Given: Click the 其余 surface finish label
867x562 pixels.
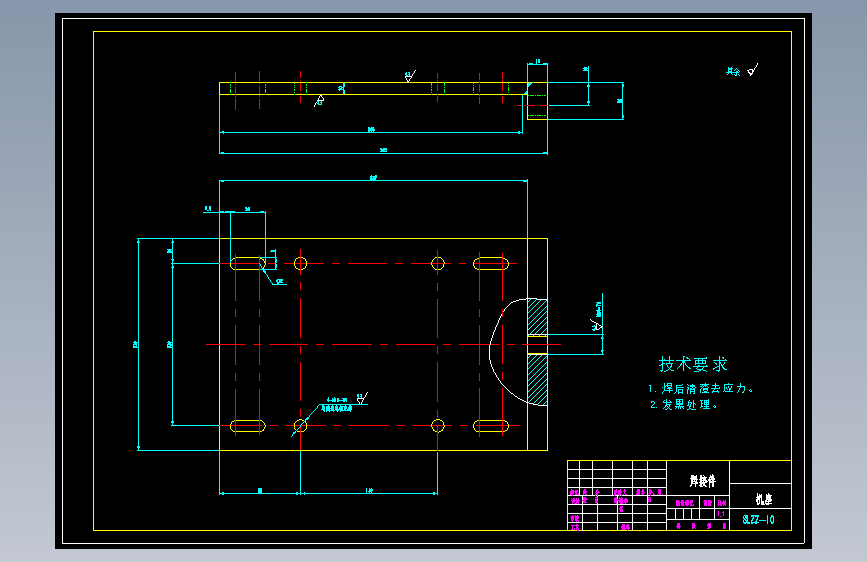Looking at the screenshot, I should pyautogui.click(x=733, y=72).
